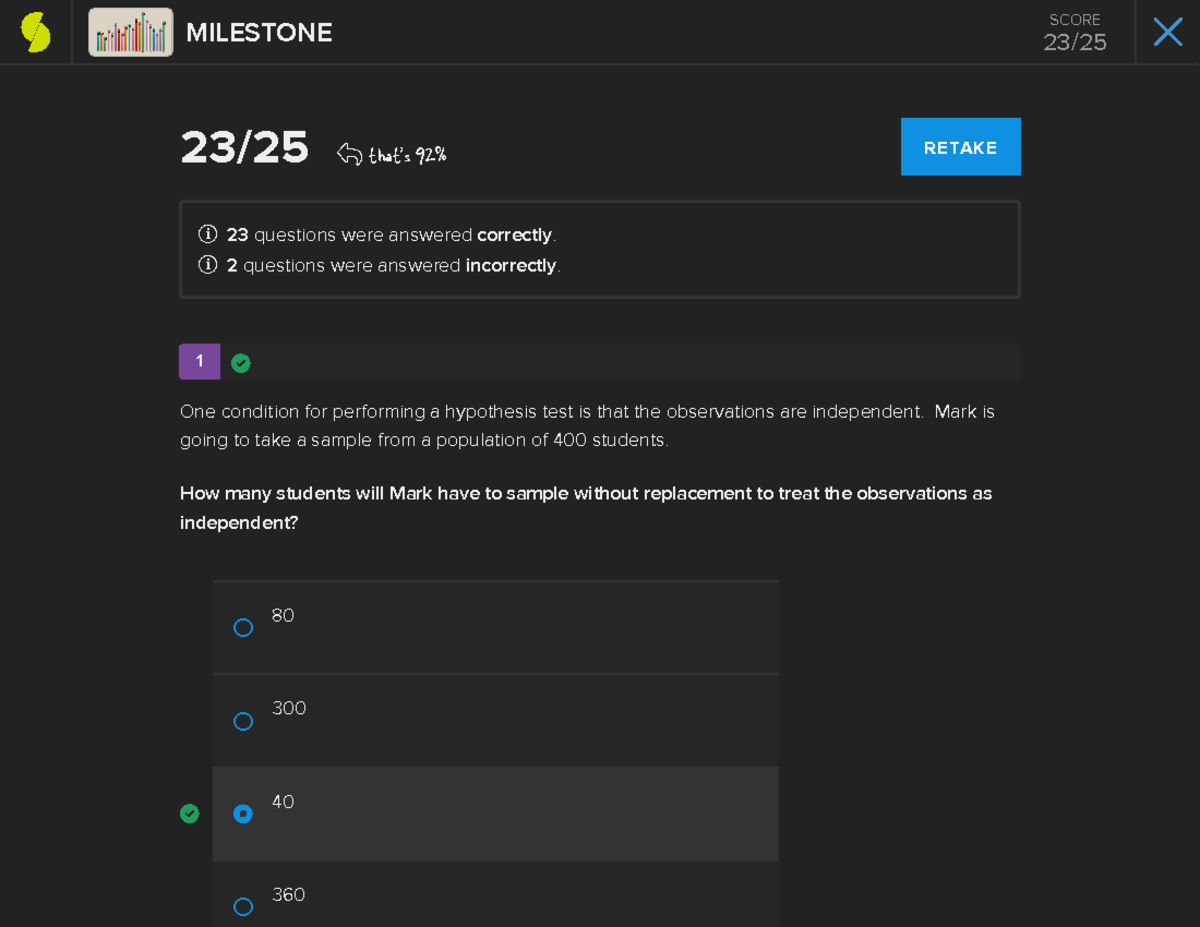Screen dimensions: 1200x927
Task: Select the 80 answer radio button
Action: (243, 628)
